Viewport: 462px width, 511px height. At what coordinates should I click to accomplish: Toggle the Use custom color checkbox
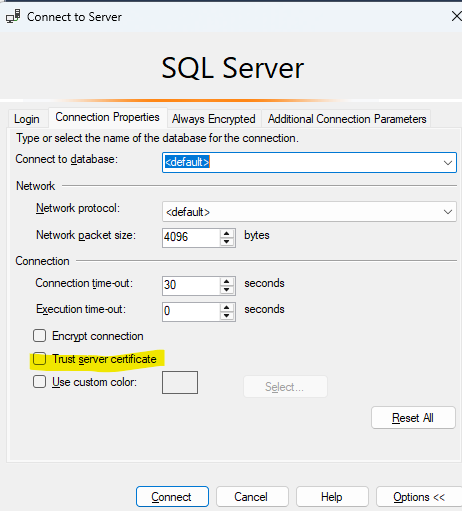(39, 382)
